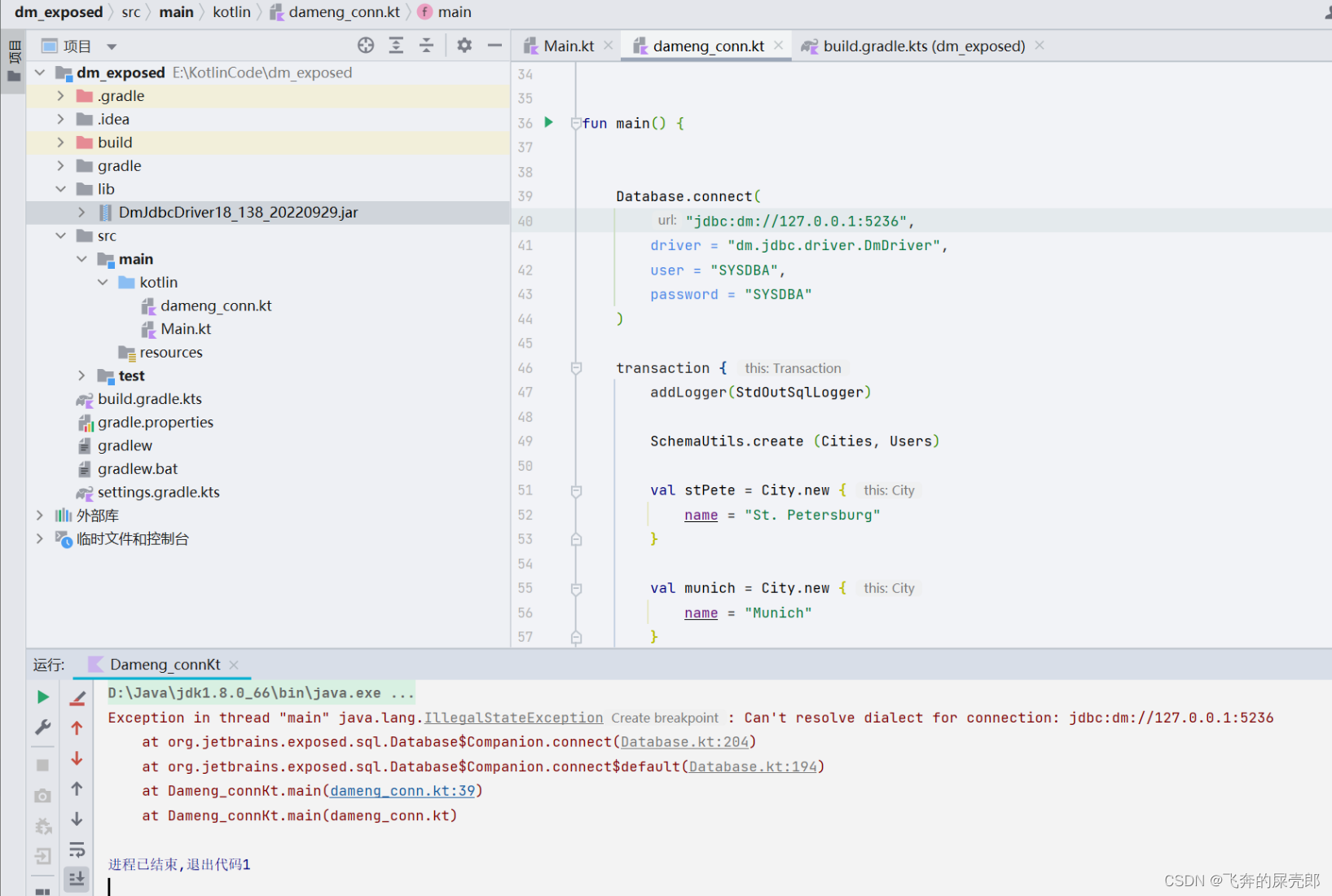The image size is (1332, 896).
Task: Close the build.gradle.kts tab
Action: point(1040,46)
